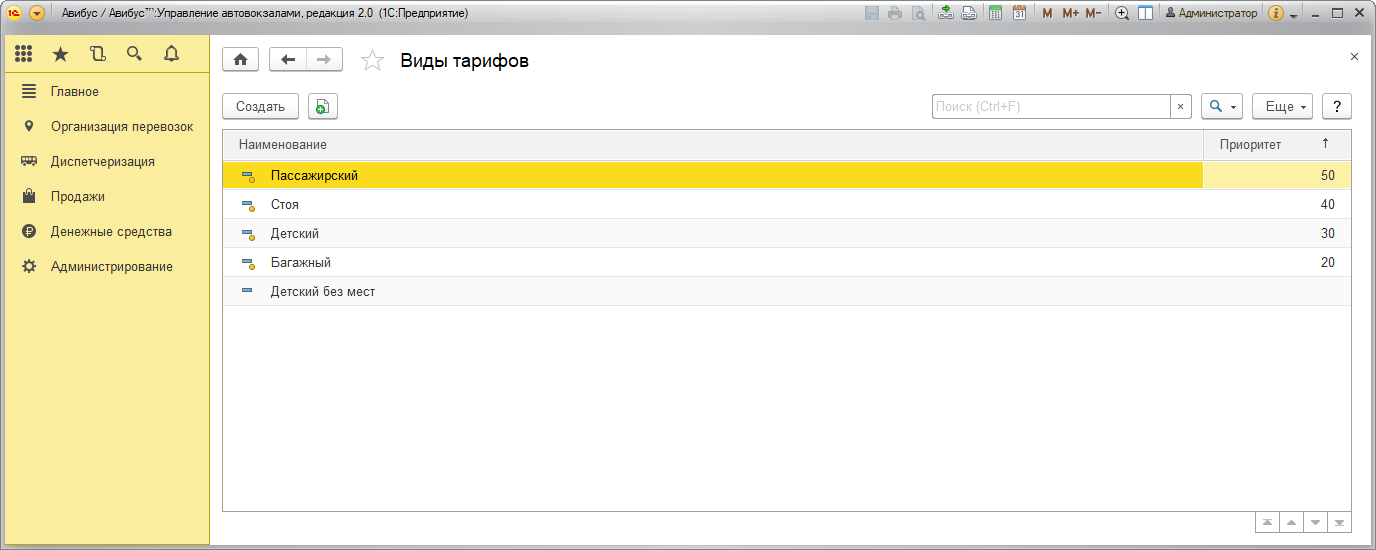Open the main 1C menu dropdown arrow

tap(37, 13)
